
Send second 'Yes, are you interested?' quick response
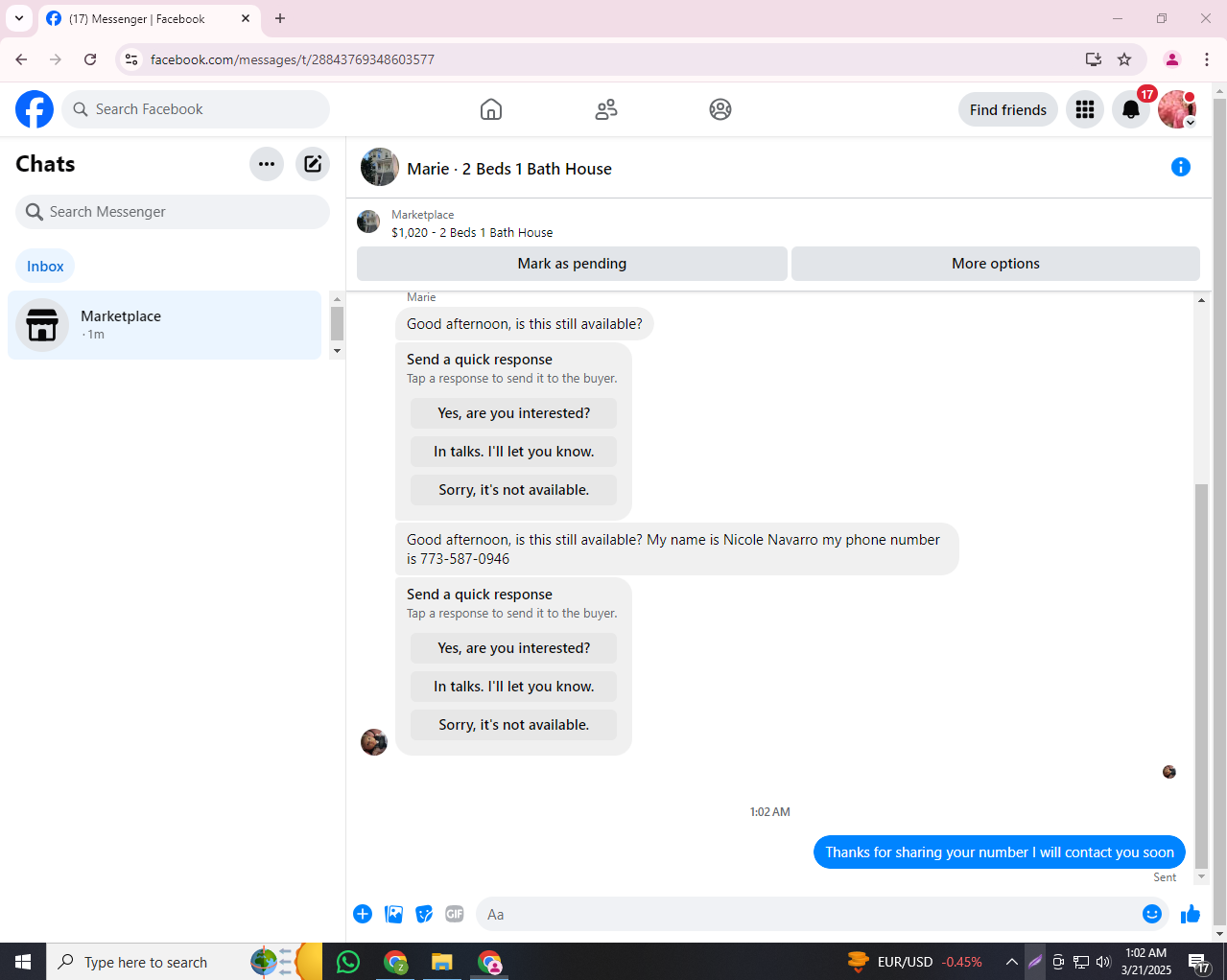click(x=514, y=648)
